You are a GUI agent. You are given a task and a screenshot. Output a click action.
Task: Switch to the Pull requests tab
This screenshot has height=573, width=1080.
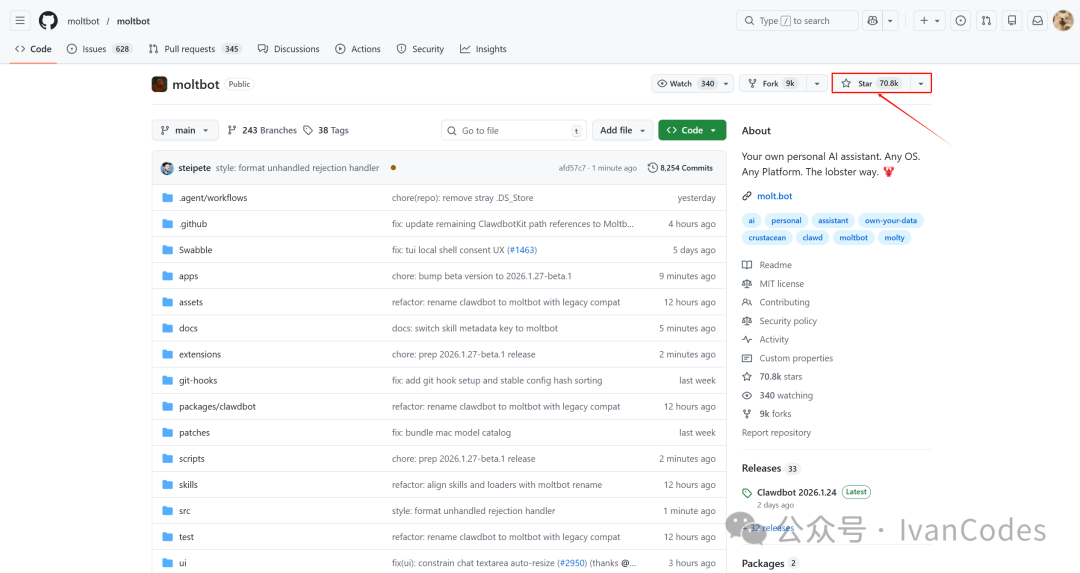(x=195, y=49)
